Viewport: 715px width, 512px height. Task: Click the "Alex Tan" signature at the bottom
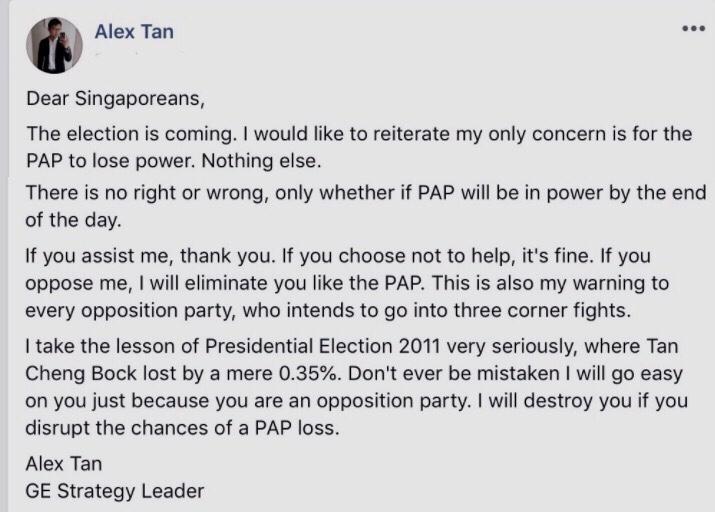point(64,464)
